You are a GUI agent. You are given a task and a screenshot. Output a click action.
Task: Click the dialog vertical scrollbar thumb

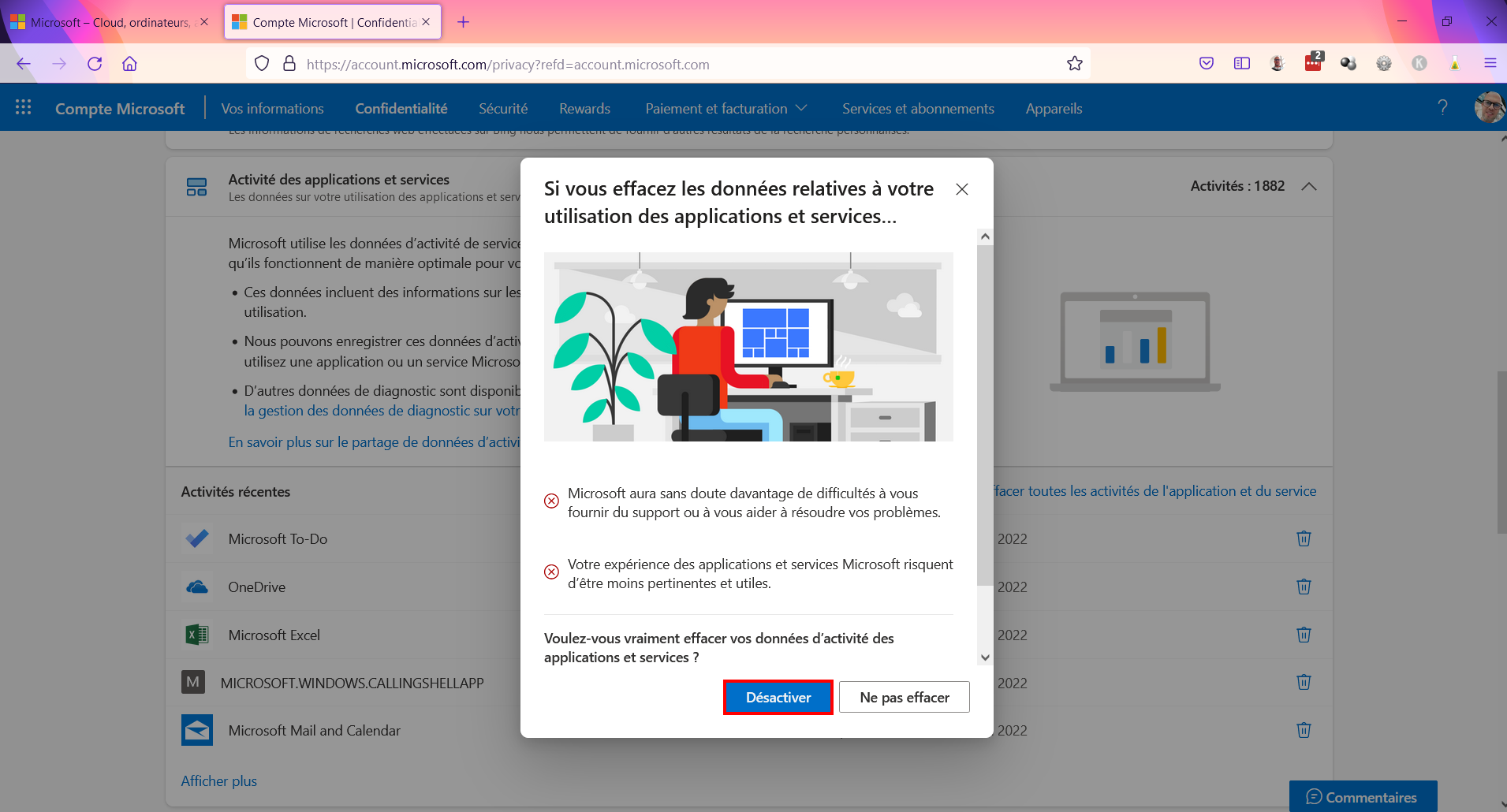pyautogui.click(x=985, y=415)
